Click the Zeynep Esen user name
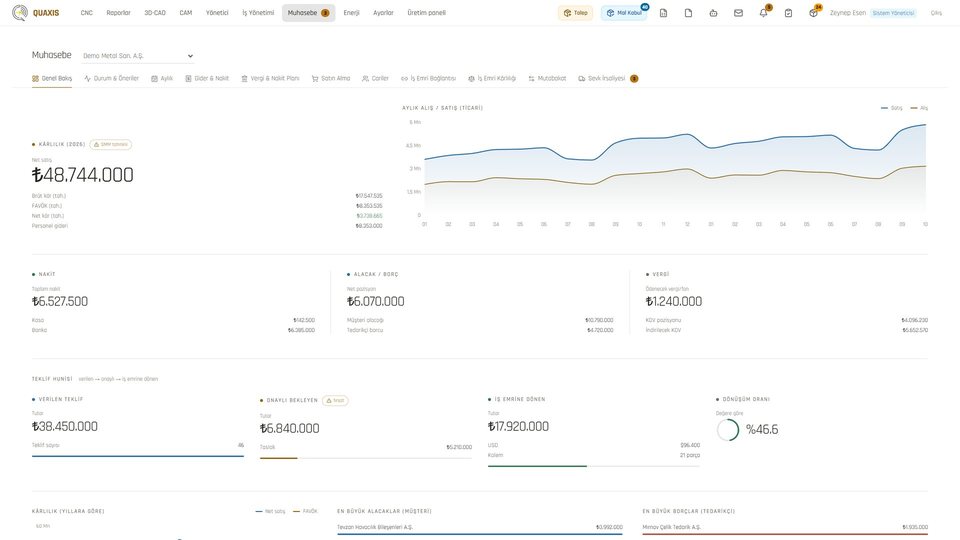This screenshot has width=960, height=540. point(847,13)
